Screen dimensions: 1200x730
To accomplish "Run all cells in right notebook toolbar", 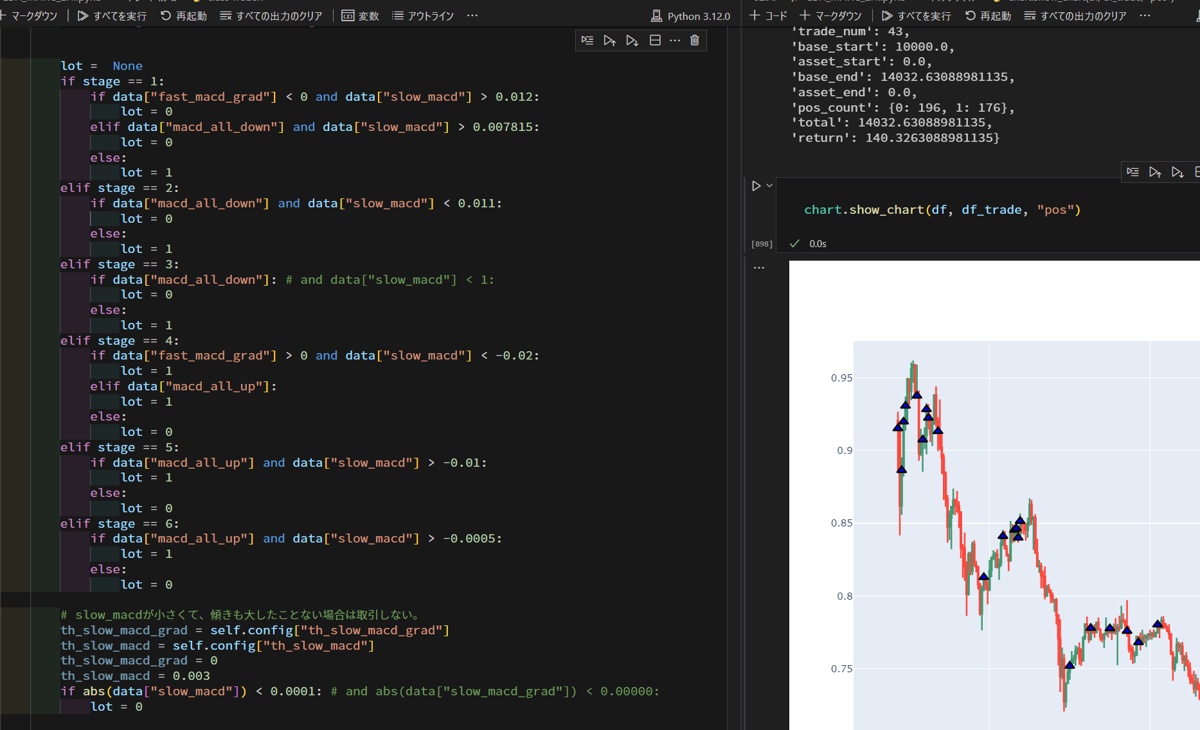I will click(916, 16).
